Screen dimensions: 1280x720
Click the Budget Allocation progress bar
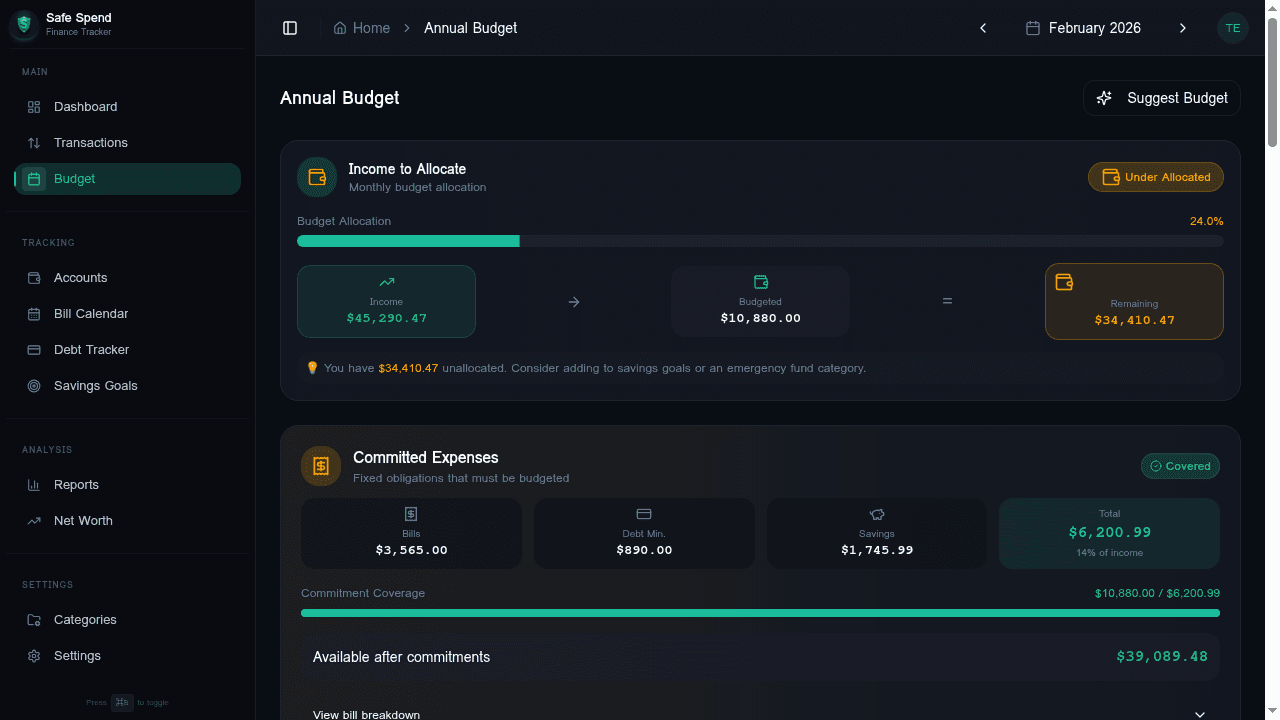(x=760, y=241)
